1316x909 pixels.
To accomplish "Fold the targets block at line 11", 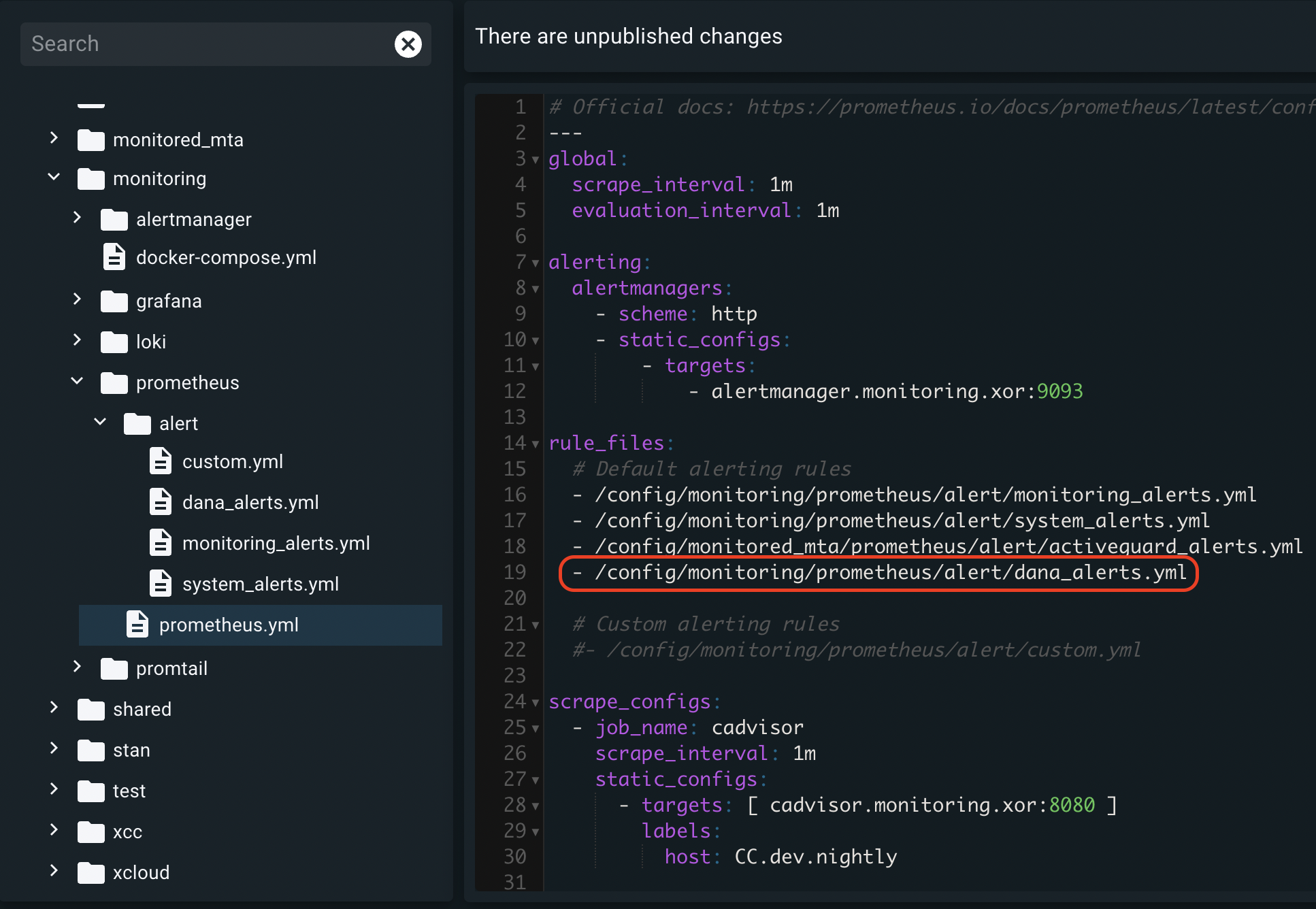I will pyautogui.click(x=536, y=367).
